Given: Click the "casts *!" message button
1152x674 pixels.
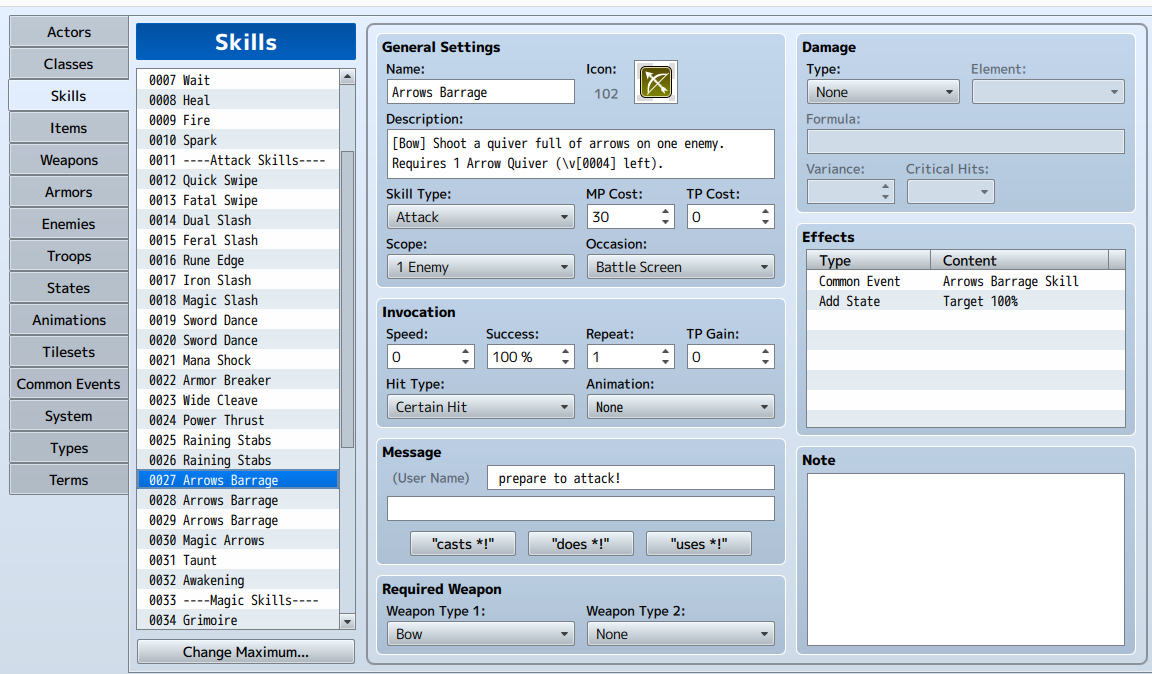Looking at the screenshot, I should pyautogui.click(x=463, y=544).
